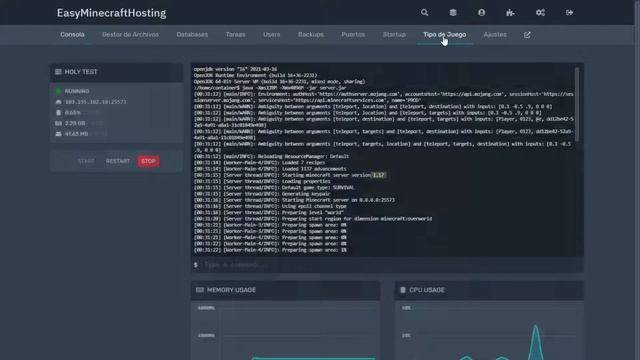
Task: Click the console command input field
Action: coord(387,265)
